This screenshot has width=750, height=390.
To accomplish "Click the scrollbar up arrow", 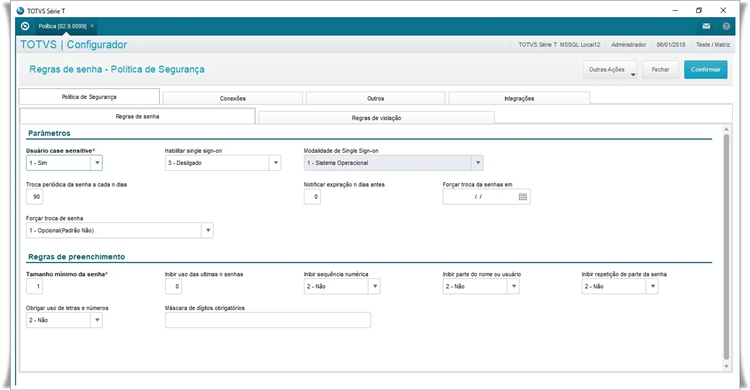I will (x=726, y=130).
